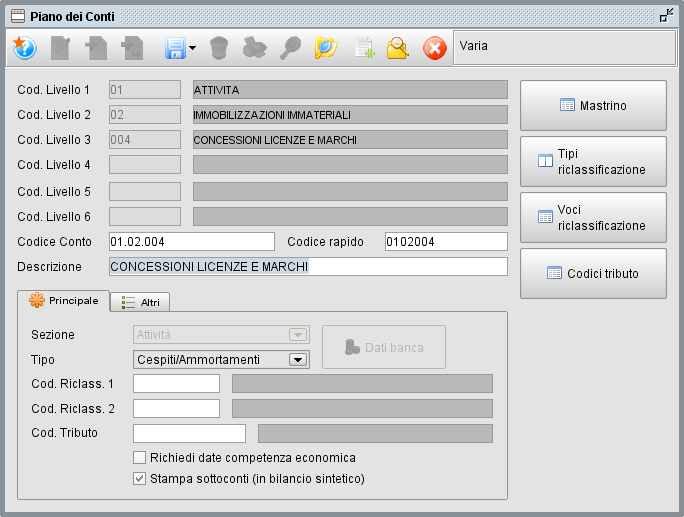Click the Cod. Riclass. 2 input field
The height and width of the screenshot is (517, 684).
click(x=176, y=409)
